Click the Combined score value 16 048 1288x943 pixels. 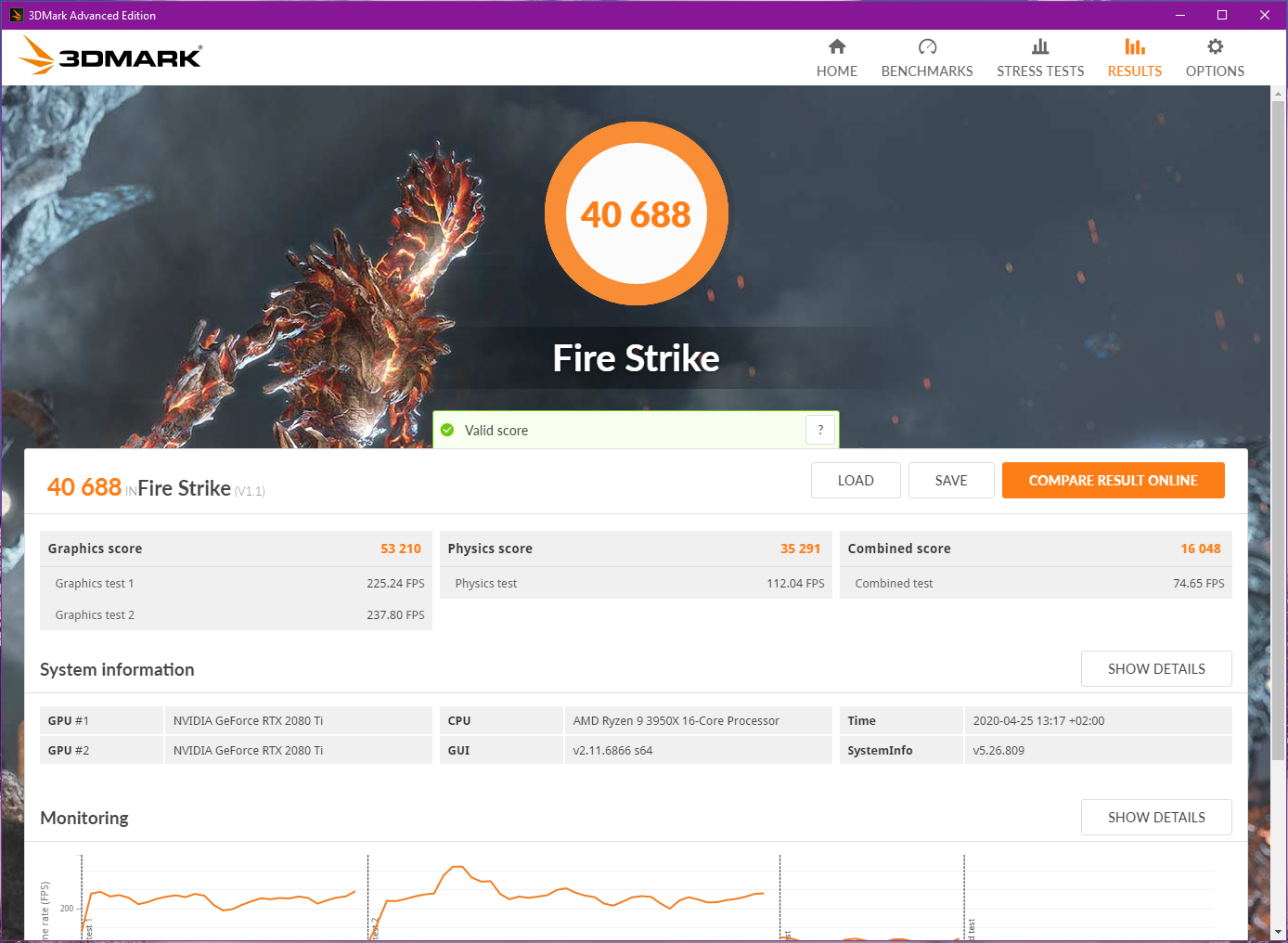[1201, 549]
